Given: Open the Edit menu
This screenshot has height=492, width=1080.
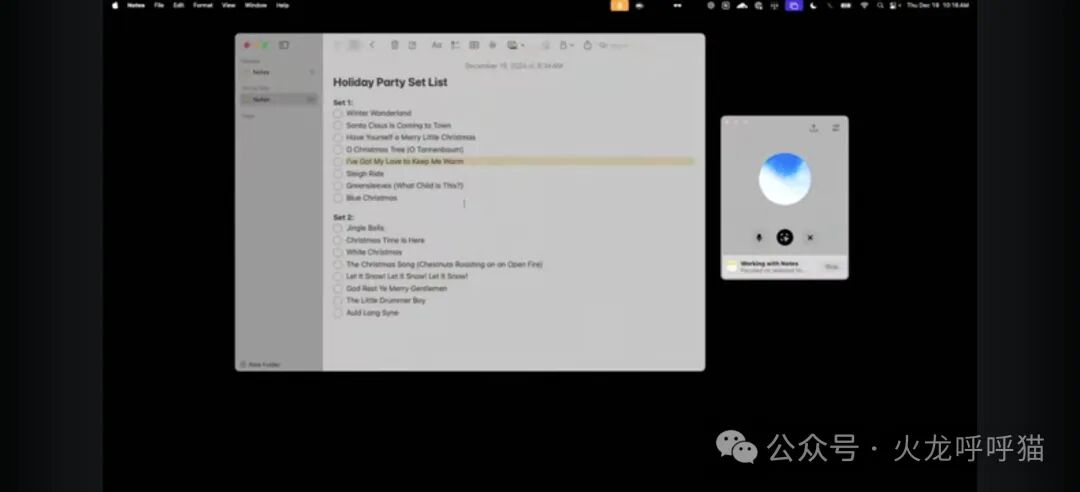Looking at the screenshot, I should click(x=179, y=6).
